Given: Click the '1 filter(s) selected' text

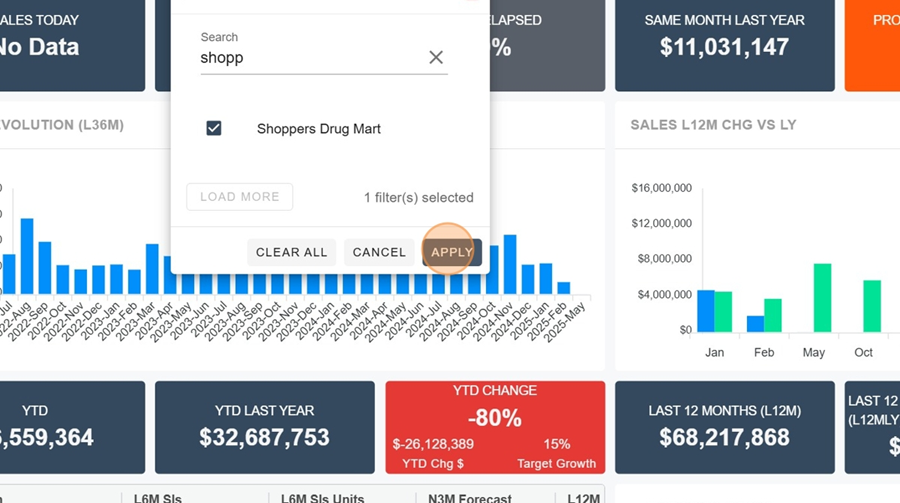Looking at the screenshot, I should pyautogui.click(x=418, y=198).
